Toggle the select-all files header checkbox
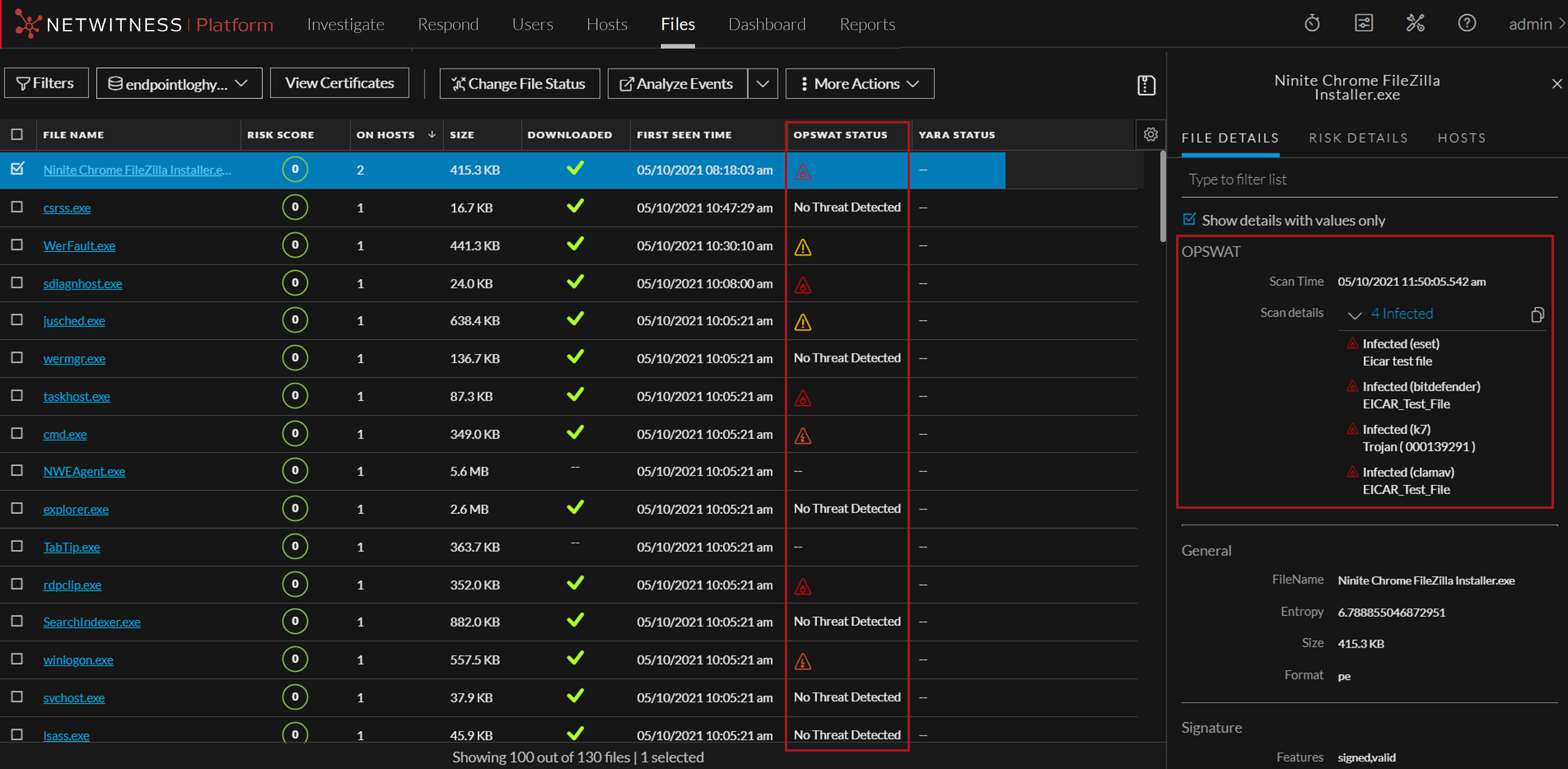 17,135
